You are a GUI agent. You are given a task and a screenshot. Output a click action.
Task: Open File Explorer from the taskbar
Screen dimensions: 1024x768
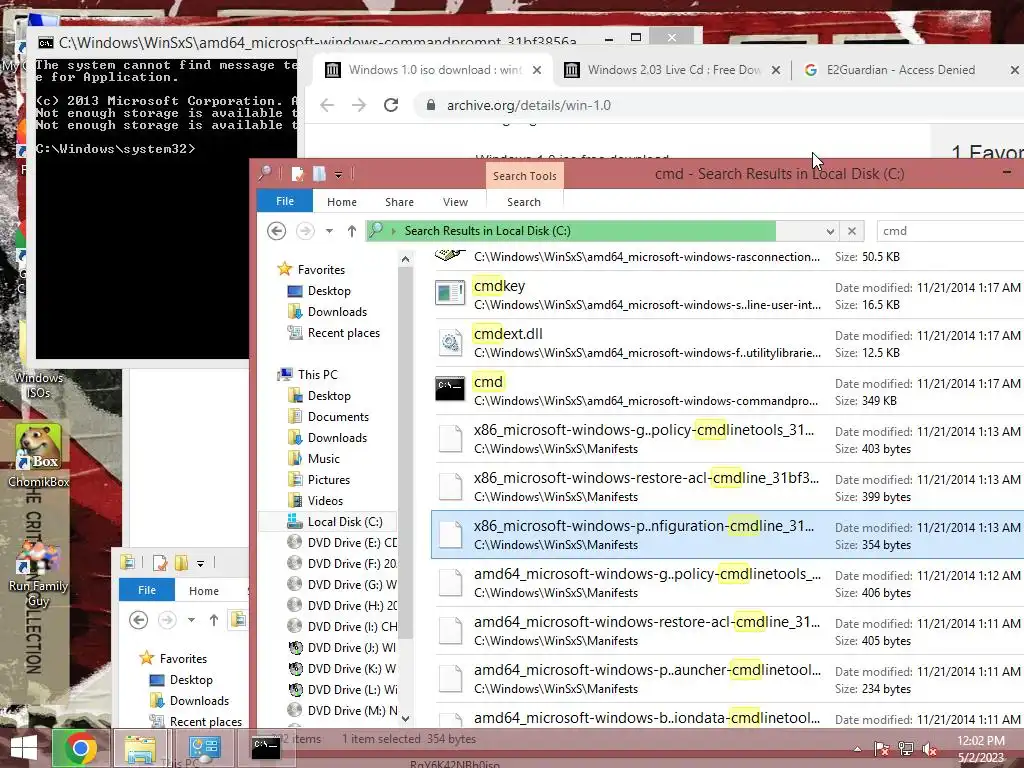coord(140,748)
